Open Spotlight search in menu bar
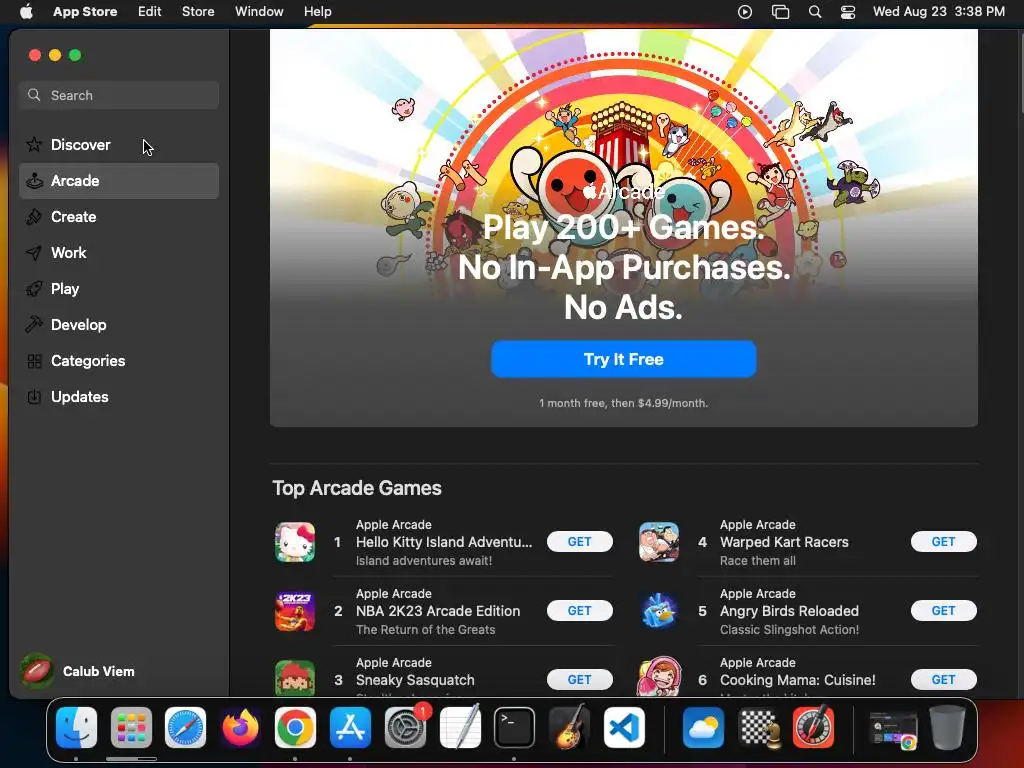Screen dimensions: 1024x768 pyautogui.click(x=814, y=12)
